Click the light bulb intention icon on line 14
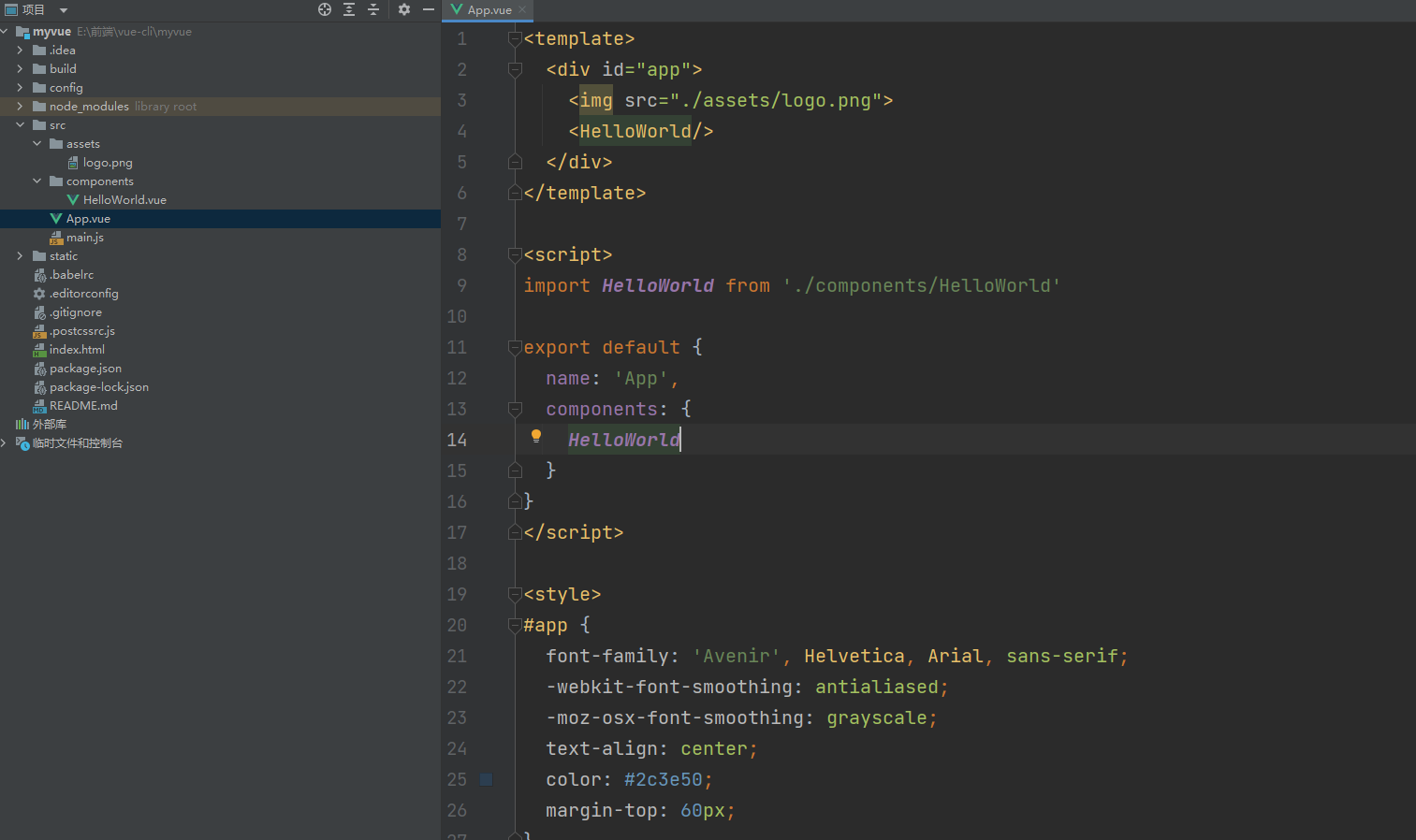Viewport: 1416px width, 840px height. [536, 436]
